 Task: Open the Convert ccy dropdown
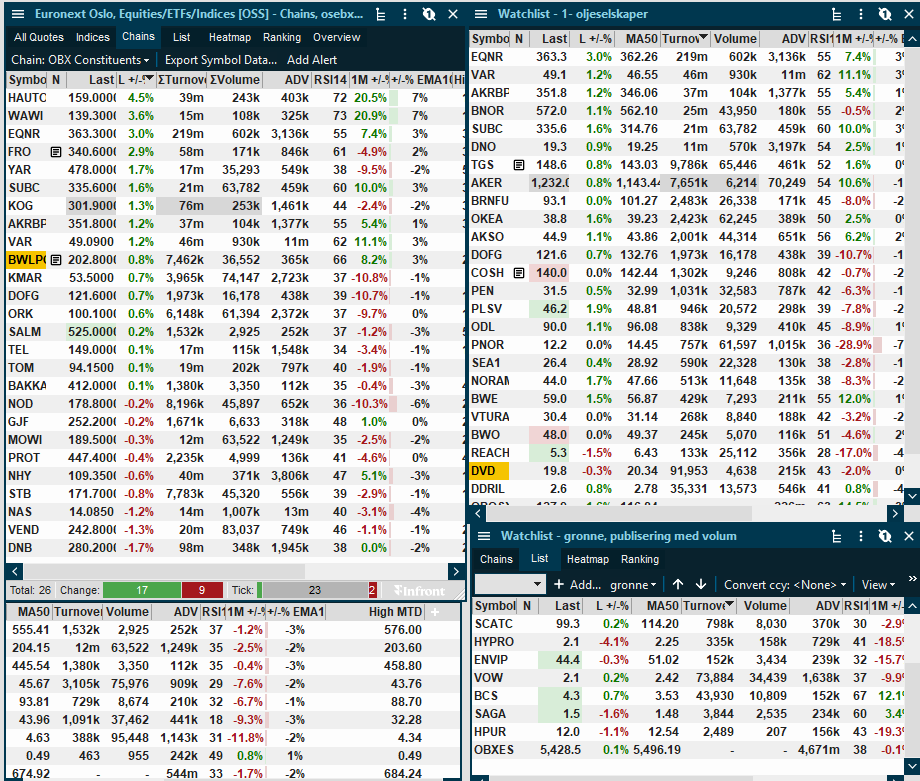(785, 584)
